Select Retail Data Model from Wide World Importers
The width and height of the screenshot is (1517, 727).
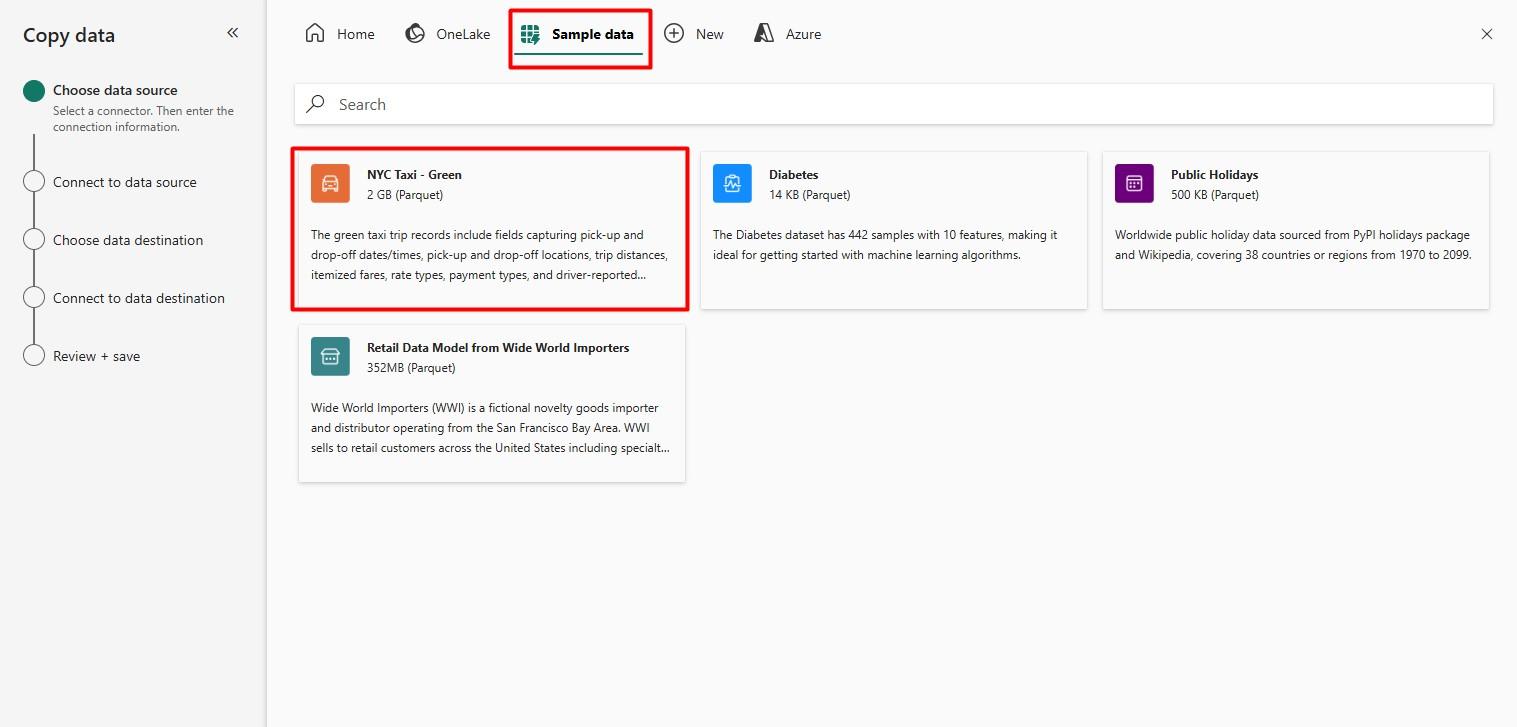[492, 403]
